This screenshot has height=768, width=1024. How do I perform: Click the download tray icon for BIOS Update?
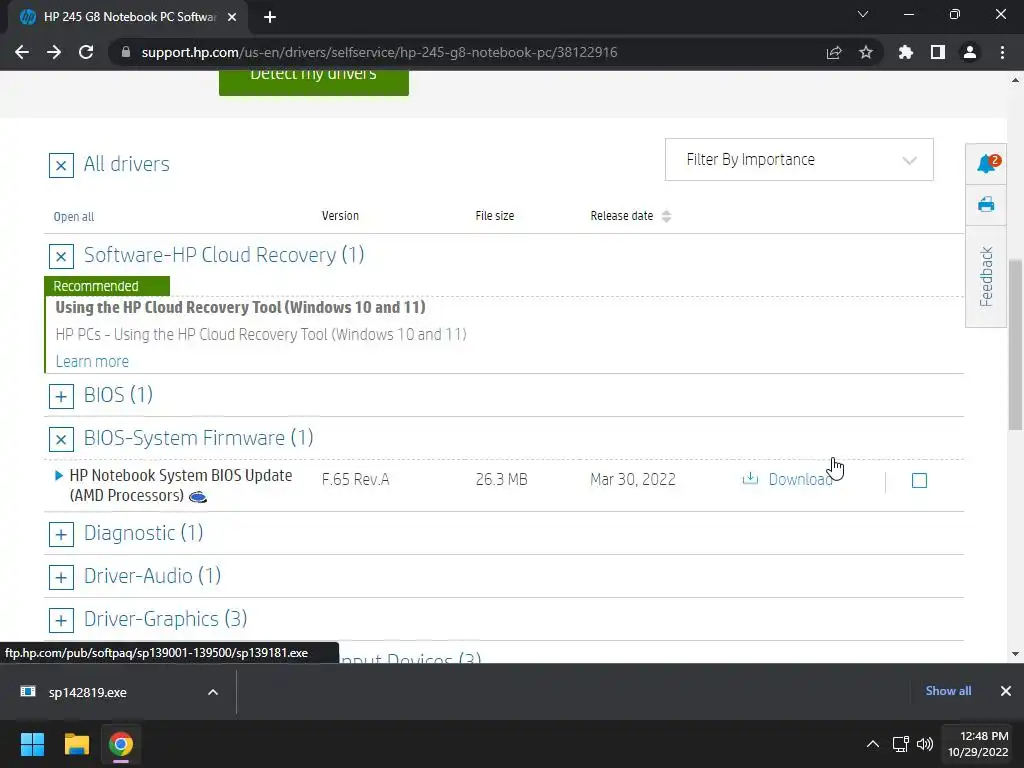(750, 479)
